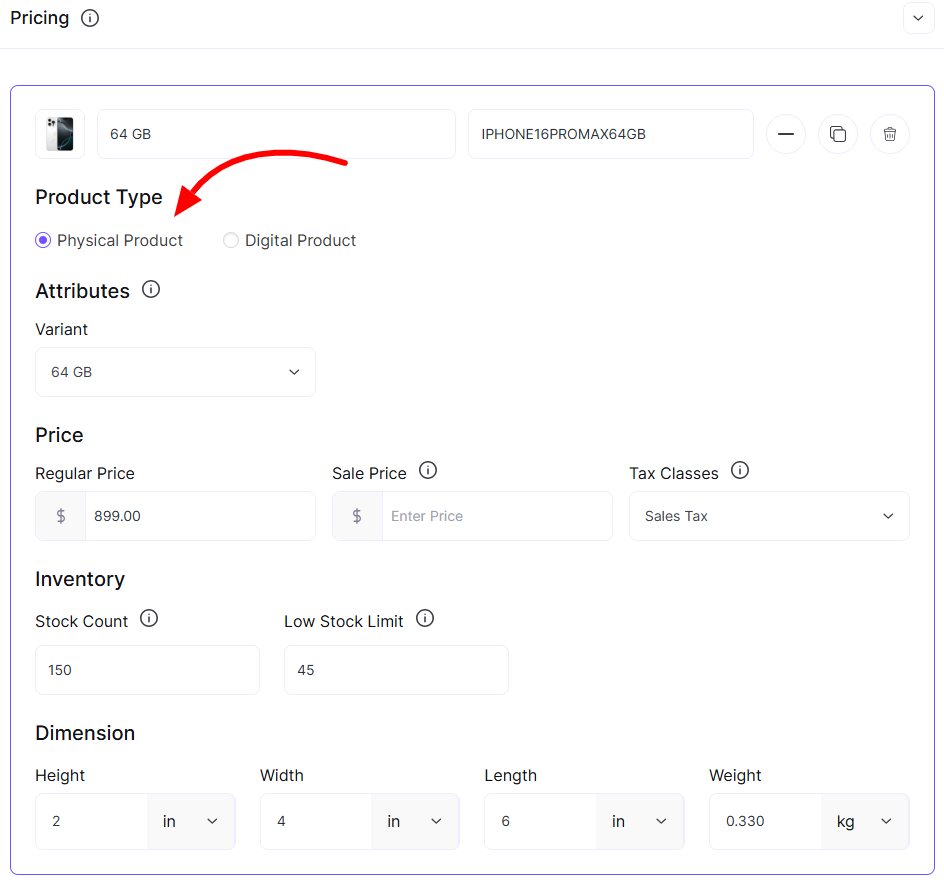Open the Length unit dropdown
This screenshot has height=884, width=944.
click(x=640, y=821)
